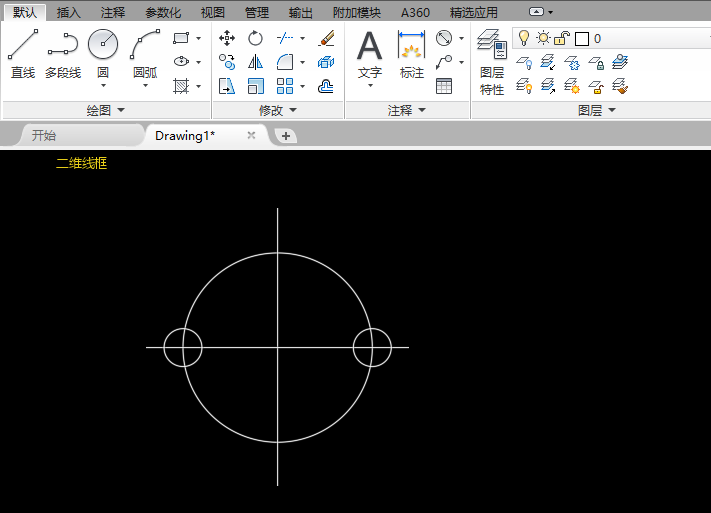Screen dimensions: 711x513
Task: Click the 二维线框 visual style label
Action: pos(81,163)
